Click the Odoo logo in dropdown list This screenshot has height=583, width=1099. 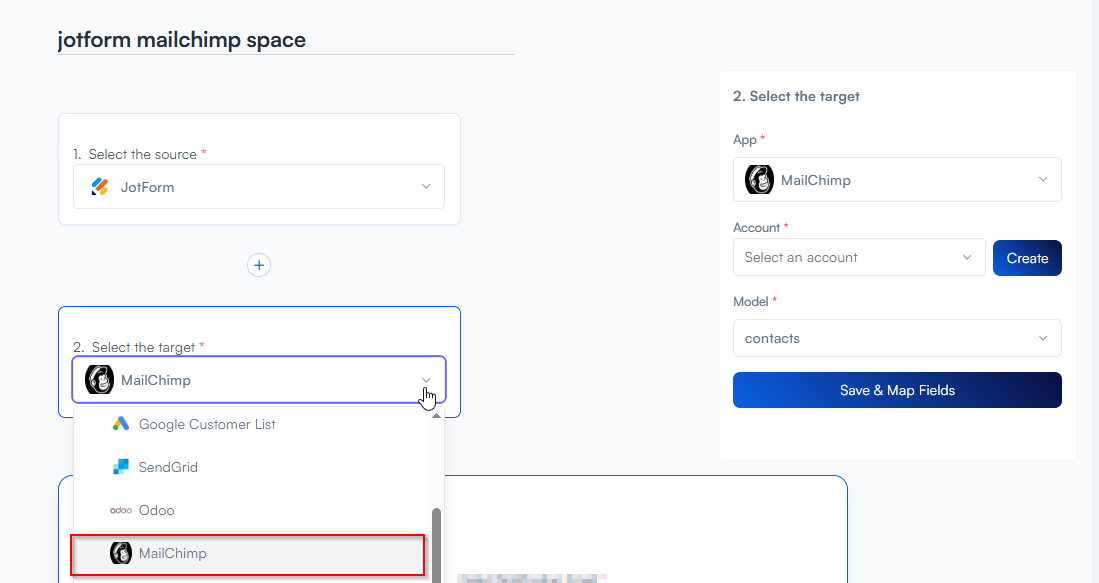121,510
